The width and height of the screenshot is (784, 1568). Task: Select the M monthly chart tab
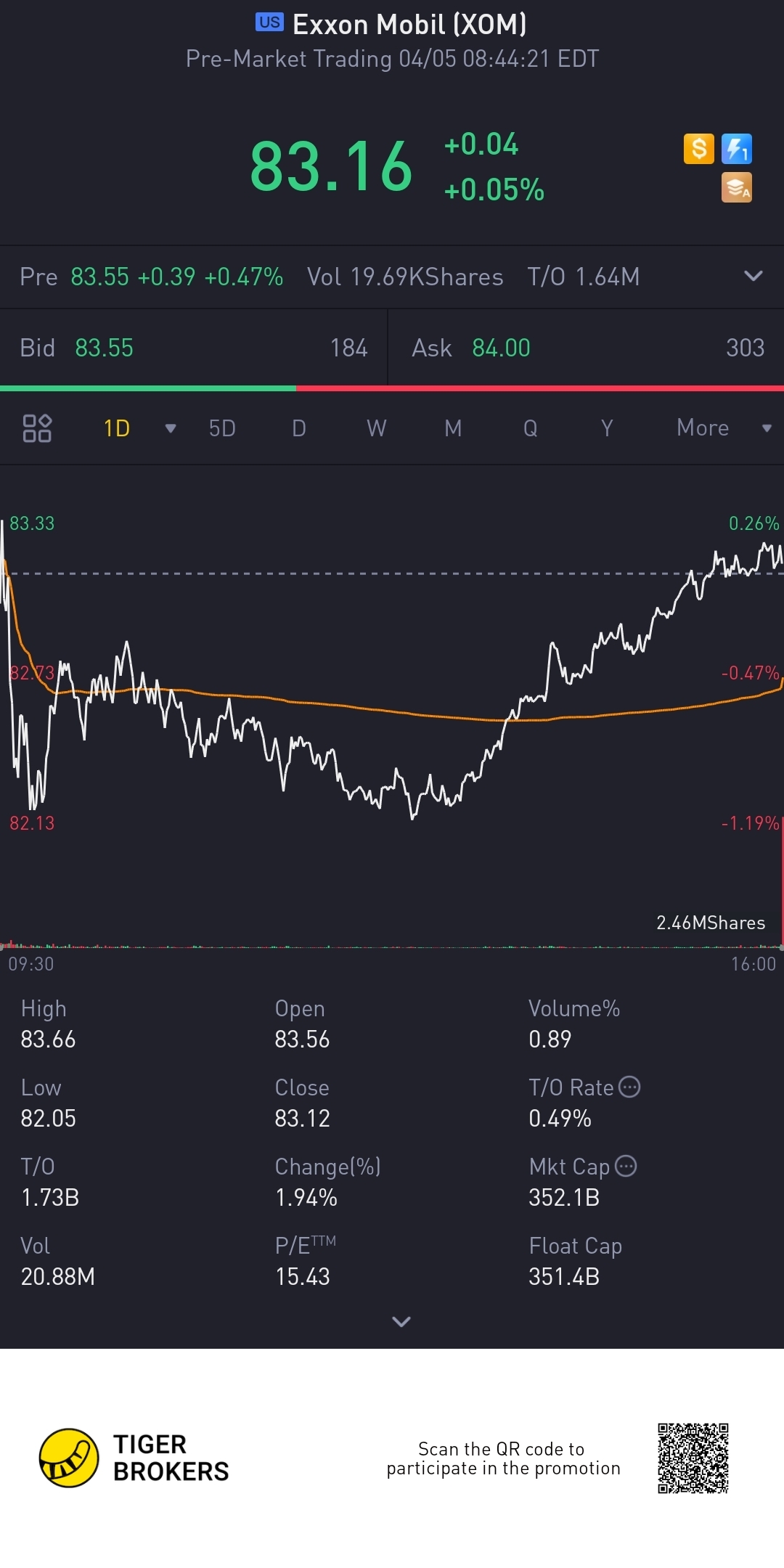pos(453,428)
